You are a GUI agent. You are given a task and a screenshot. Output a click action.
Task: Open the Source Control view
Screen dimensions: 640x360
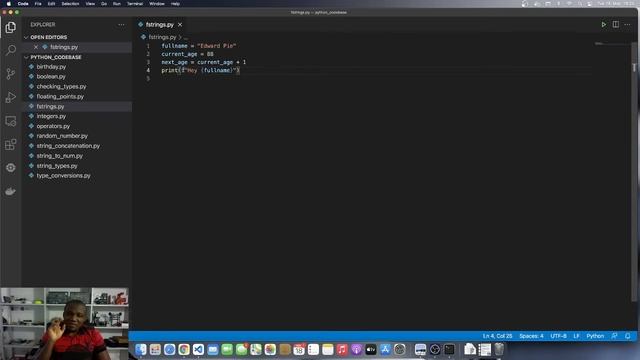[x=11, y=73]
